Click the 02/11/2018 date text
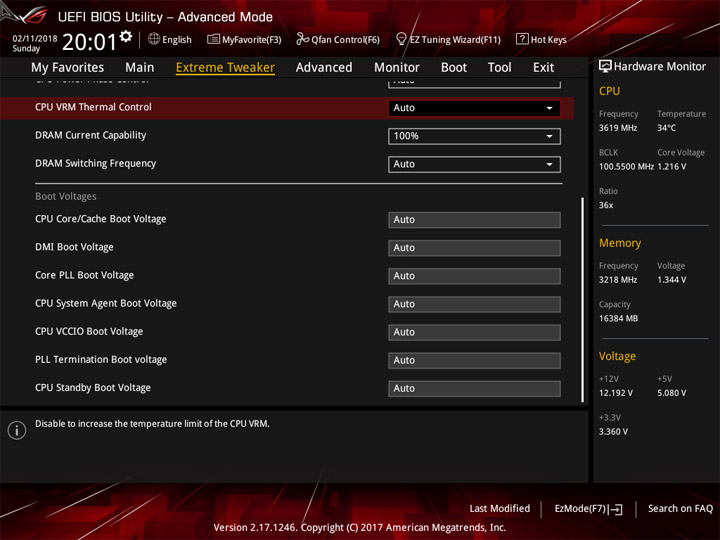This screenshot has height=540, width=720. click(x=34, y=39)
